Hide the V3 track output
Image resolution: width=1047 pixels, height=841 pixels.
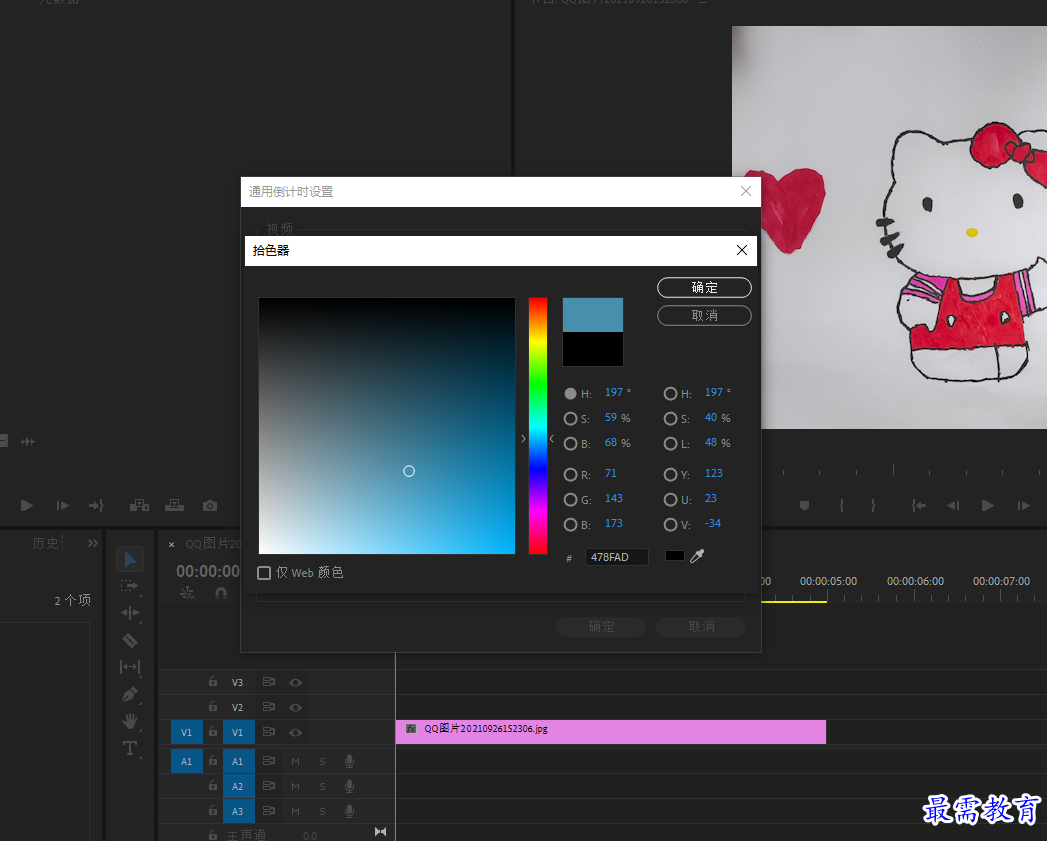(296, 682)
